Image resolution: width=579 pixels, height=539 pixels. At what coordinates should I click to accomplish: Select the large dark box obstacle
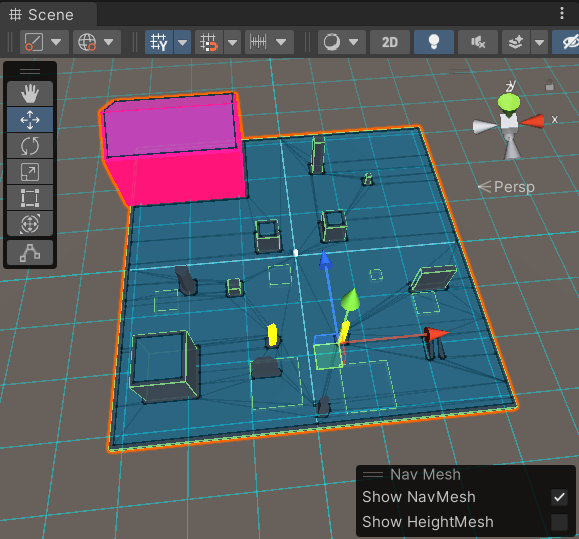coord(164,366)
